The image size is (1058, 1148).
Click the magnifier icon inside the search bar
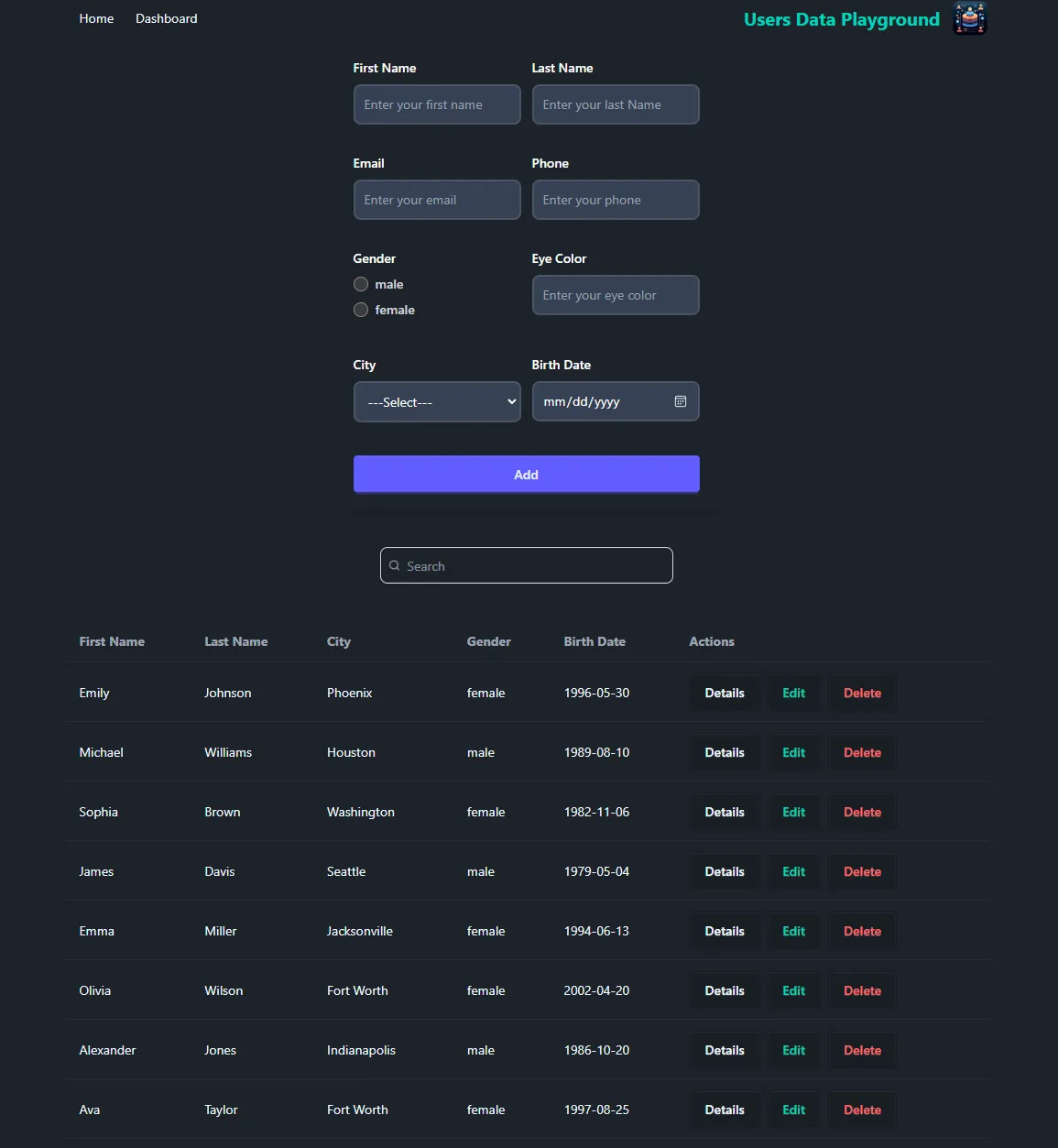click(x=394, y=565)
